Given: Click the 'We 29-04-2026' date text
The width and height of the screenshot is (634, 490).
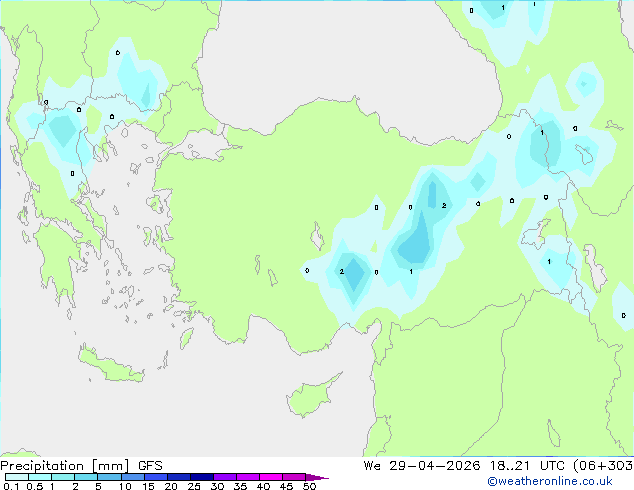Looking at the screenshot, I should point(422,465).
